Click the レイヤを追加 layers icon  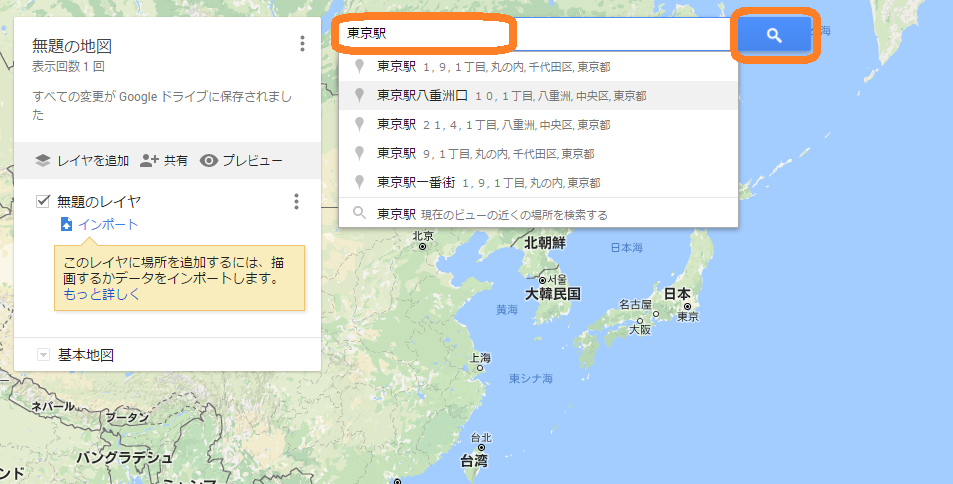point(43,161)
